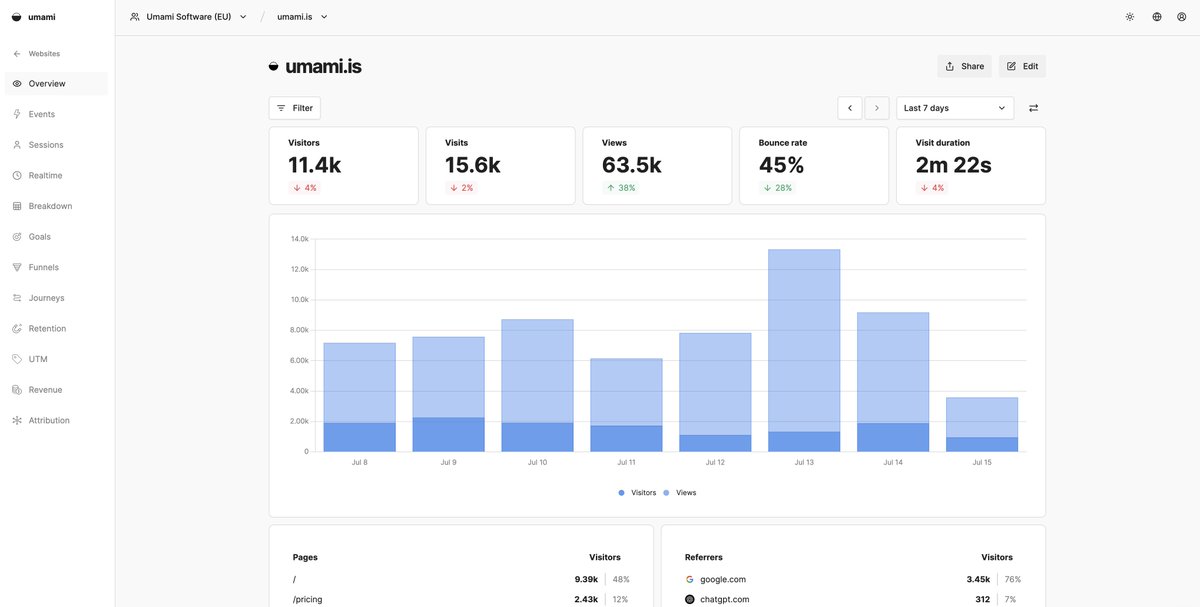Open the Filter button

click(x=295, y=108)
